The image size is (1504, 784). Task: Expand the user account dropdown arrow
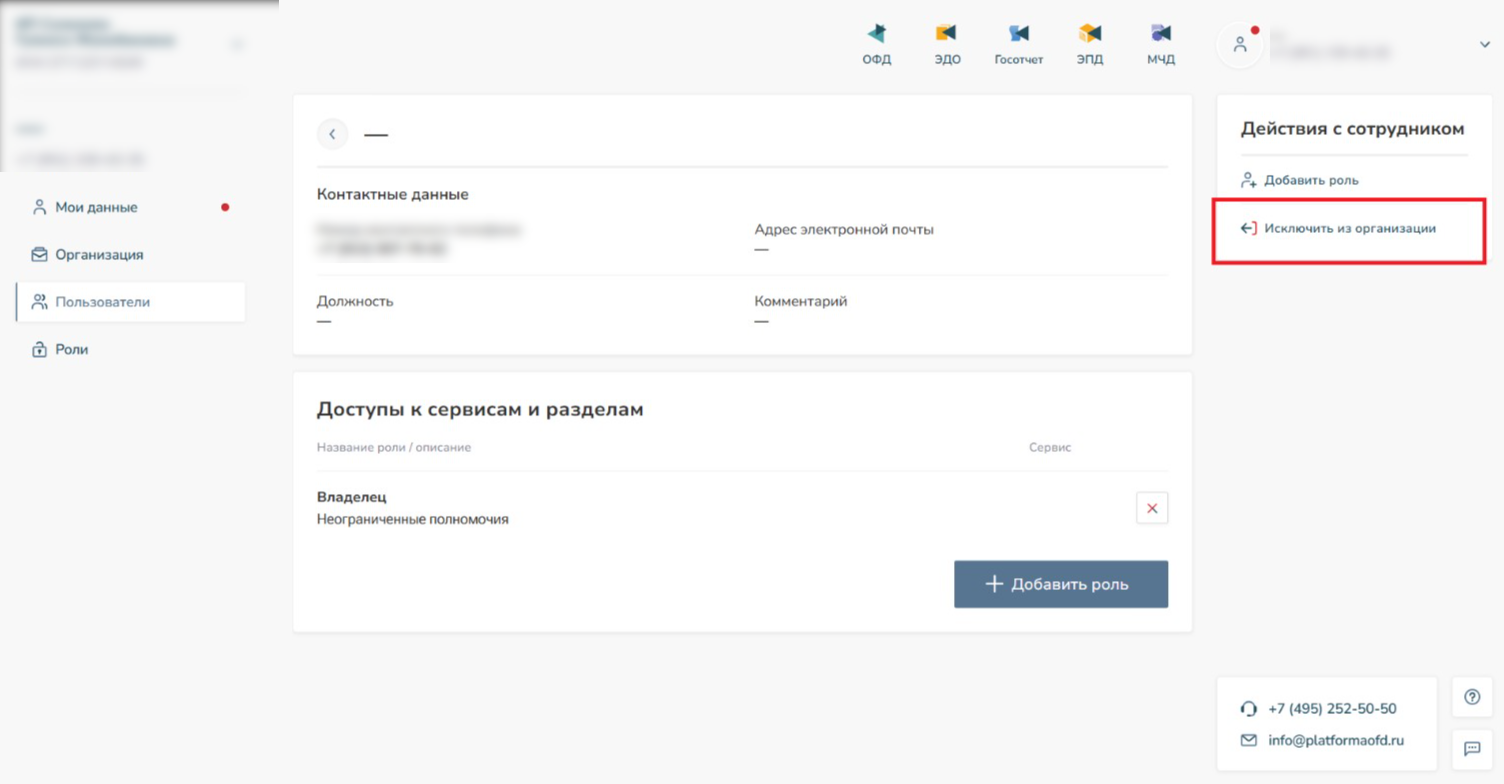click(1484, 45)
